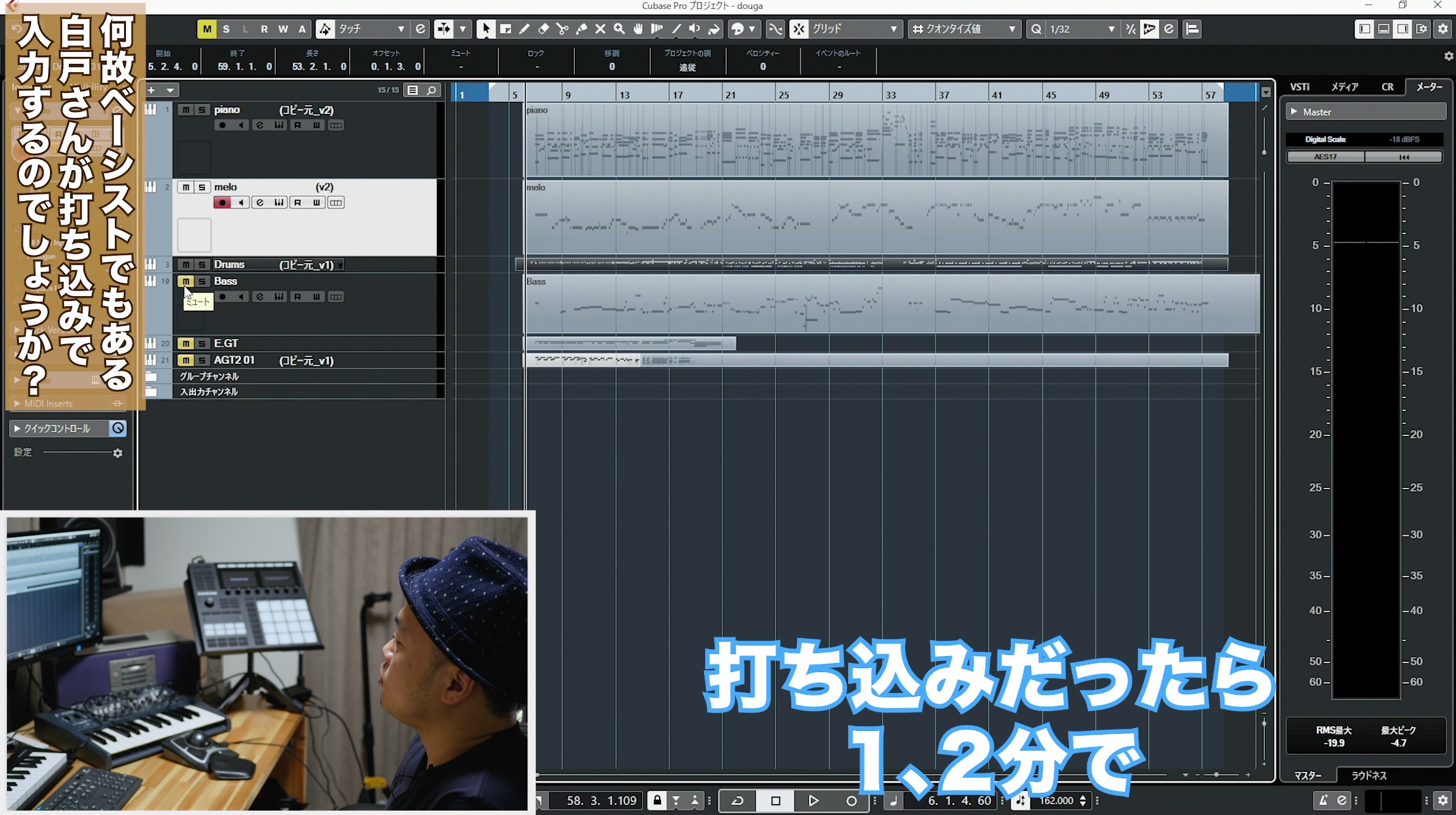Viewport: 1456px width, 815px height.
Task: Toggle the right zone visibility button
Action: [x=1403, y=29]
